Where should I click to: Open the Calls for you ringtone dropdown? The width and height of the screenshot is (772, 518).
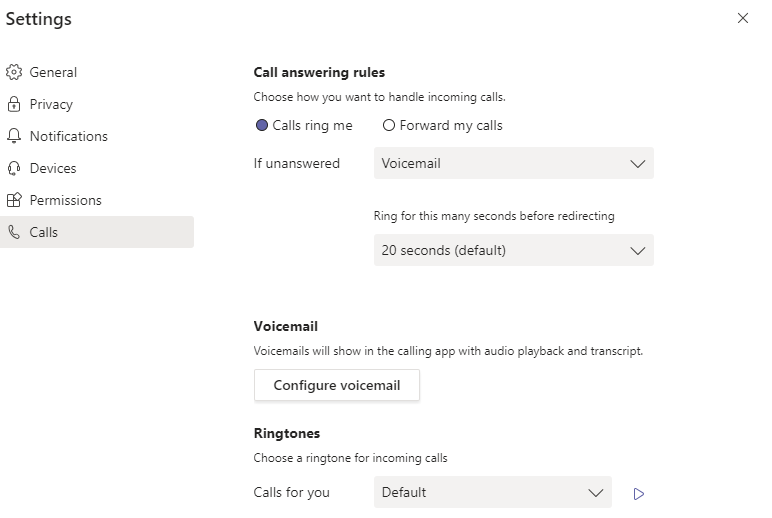(x=492, y=492)
